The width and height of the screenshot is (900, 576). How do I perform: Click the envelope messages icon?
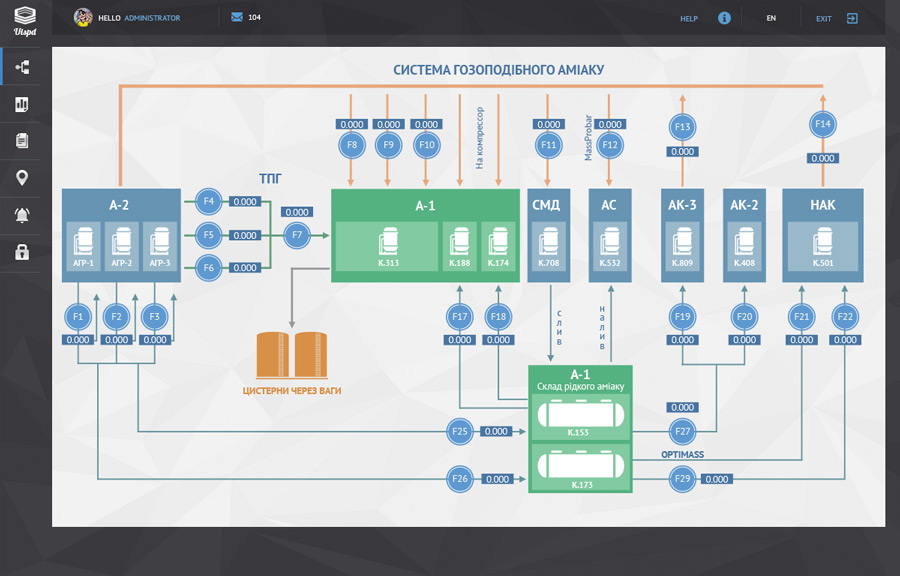point(237,18)
